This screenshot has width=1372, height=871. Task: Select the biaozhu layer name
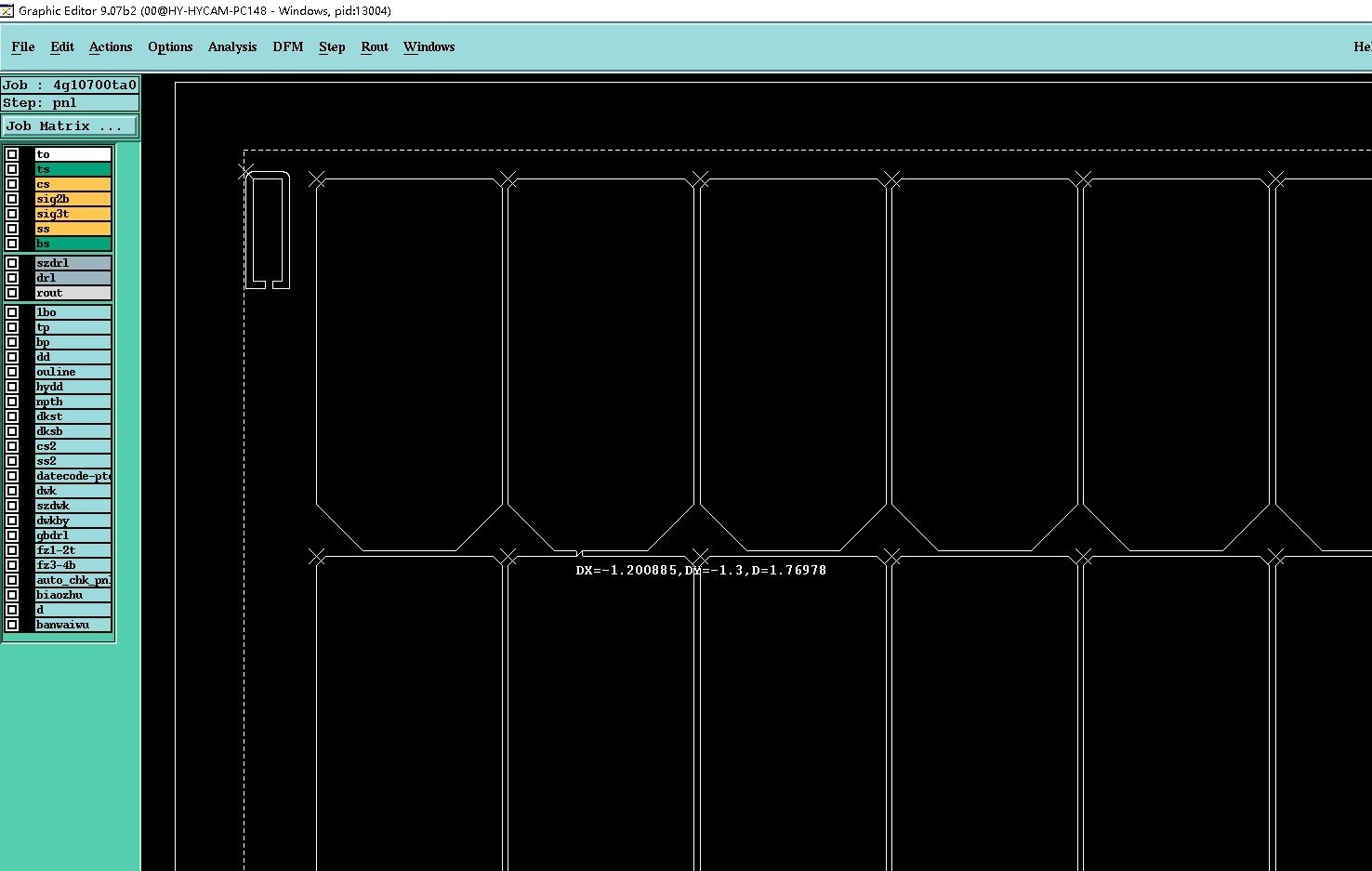coord(73,595)
